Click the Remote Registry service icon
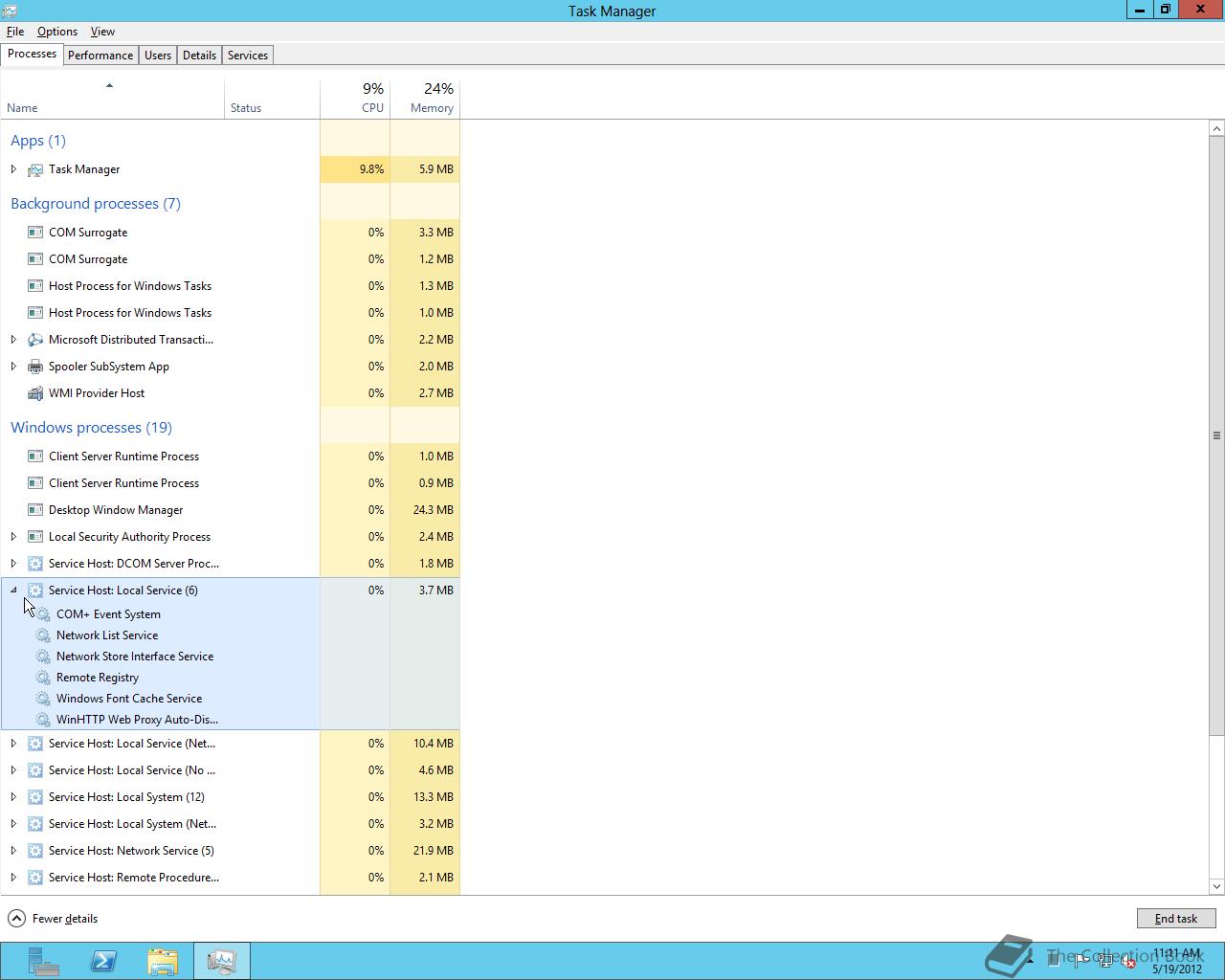 point(43,678)
